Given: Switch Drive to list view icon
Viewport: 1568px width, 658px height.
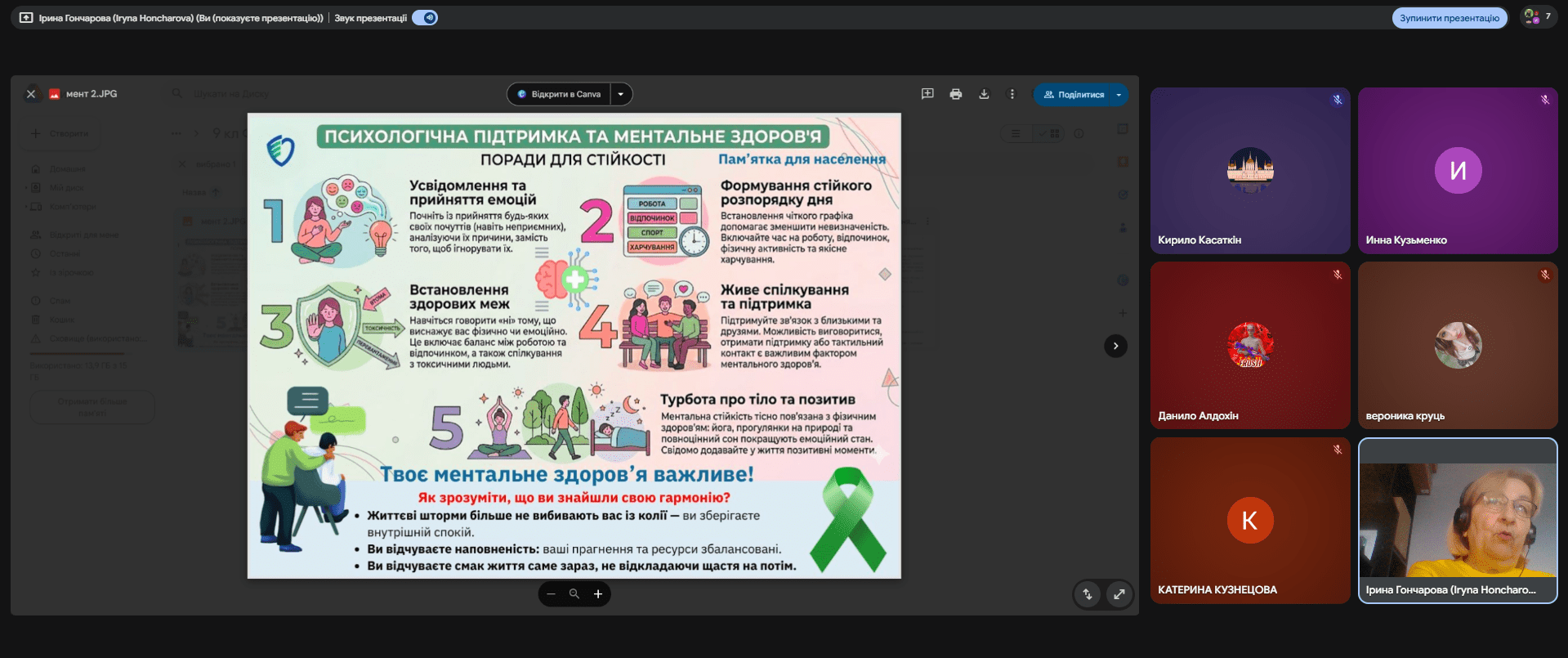Looking at the screenshot, I should pos(1016,133).
